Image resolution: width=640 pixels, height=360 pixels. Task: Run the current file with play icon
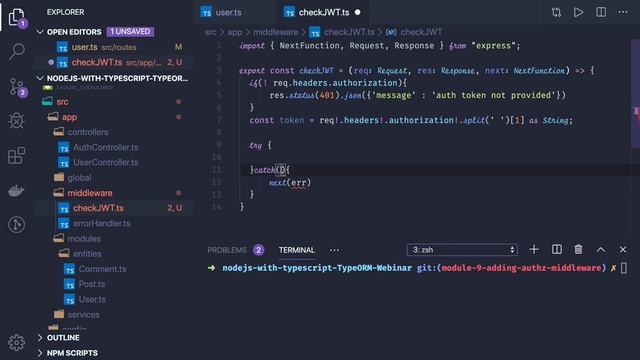pyautogui.click(x=578, y=12)
